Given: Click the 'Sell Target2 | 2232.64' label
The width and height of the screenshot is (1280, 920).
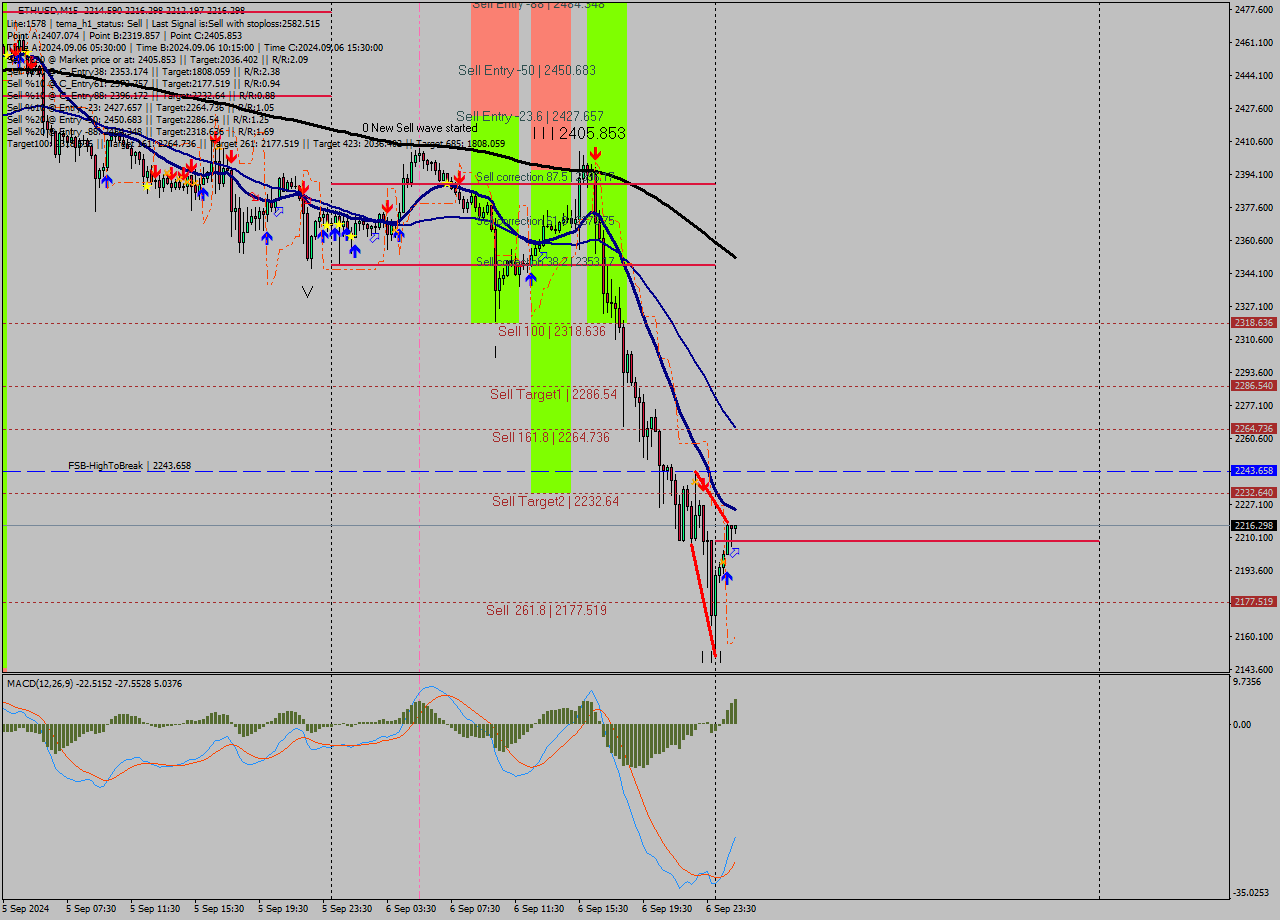Looking at the screenshot, I should point(555,501).
